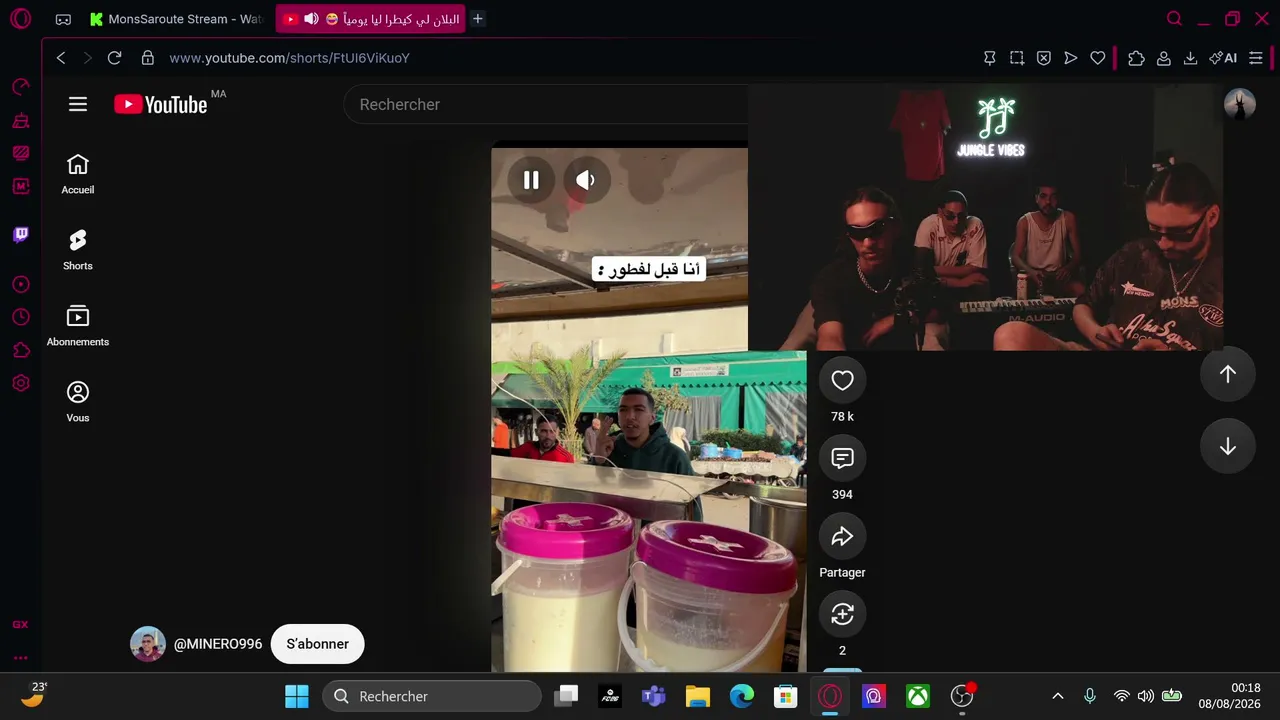Select the YouTube Shorts tab with Arabic title
1280x720 pixels.
pos(370,19)
